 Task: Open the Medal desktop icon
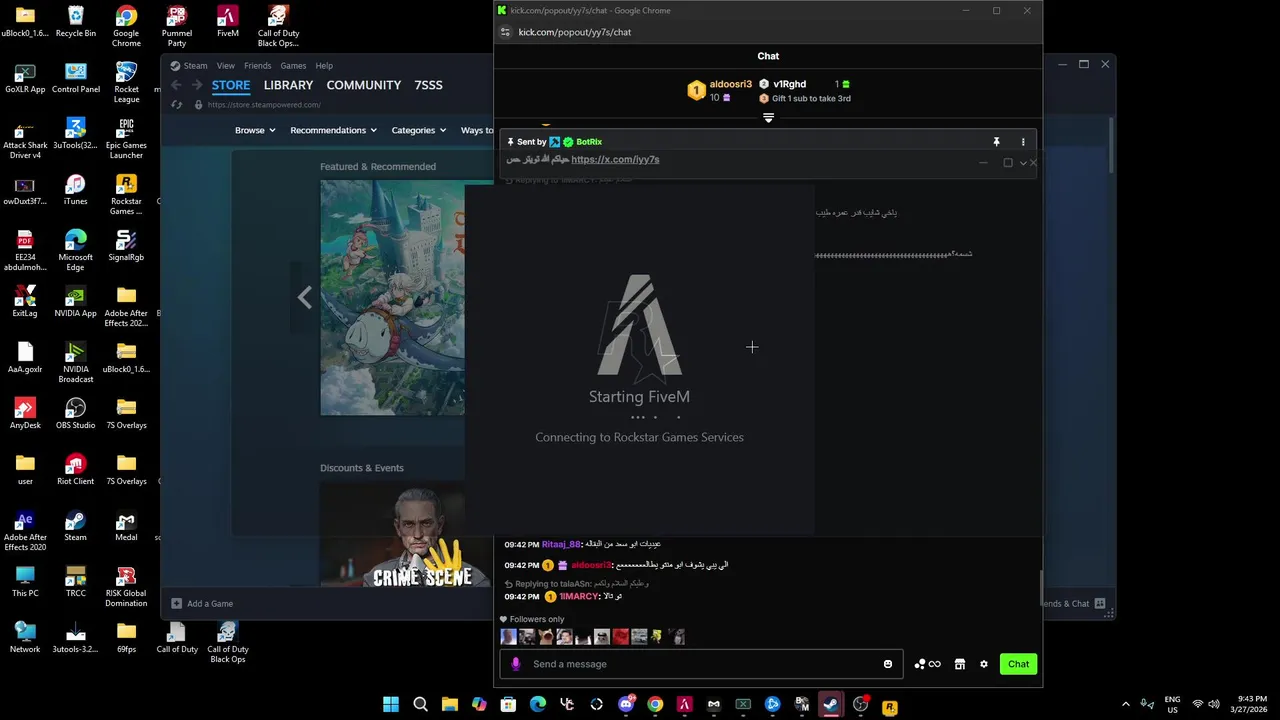pyautogui.click(x=126, y=525)
